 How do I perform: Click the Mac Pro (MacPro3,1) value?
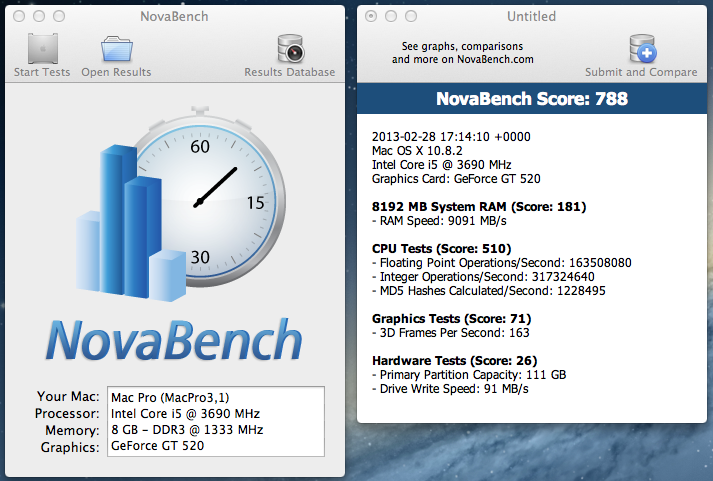tap(170, 398)
